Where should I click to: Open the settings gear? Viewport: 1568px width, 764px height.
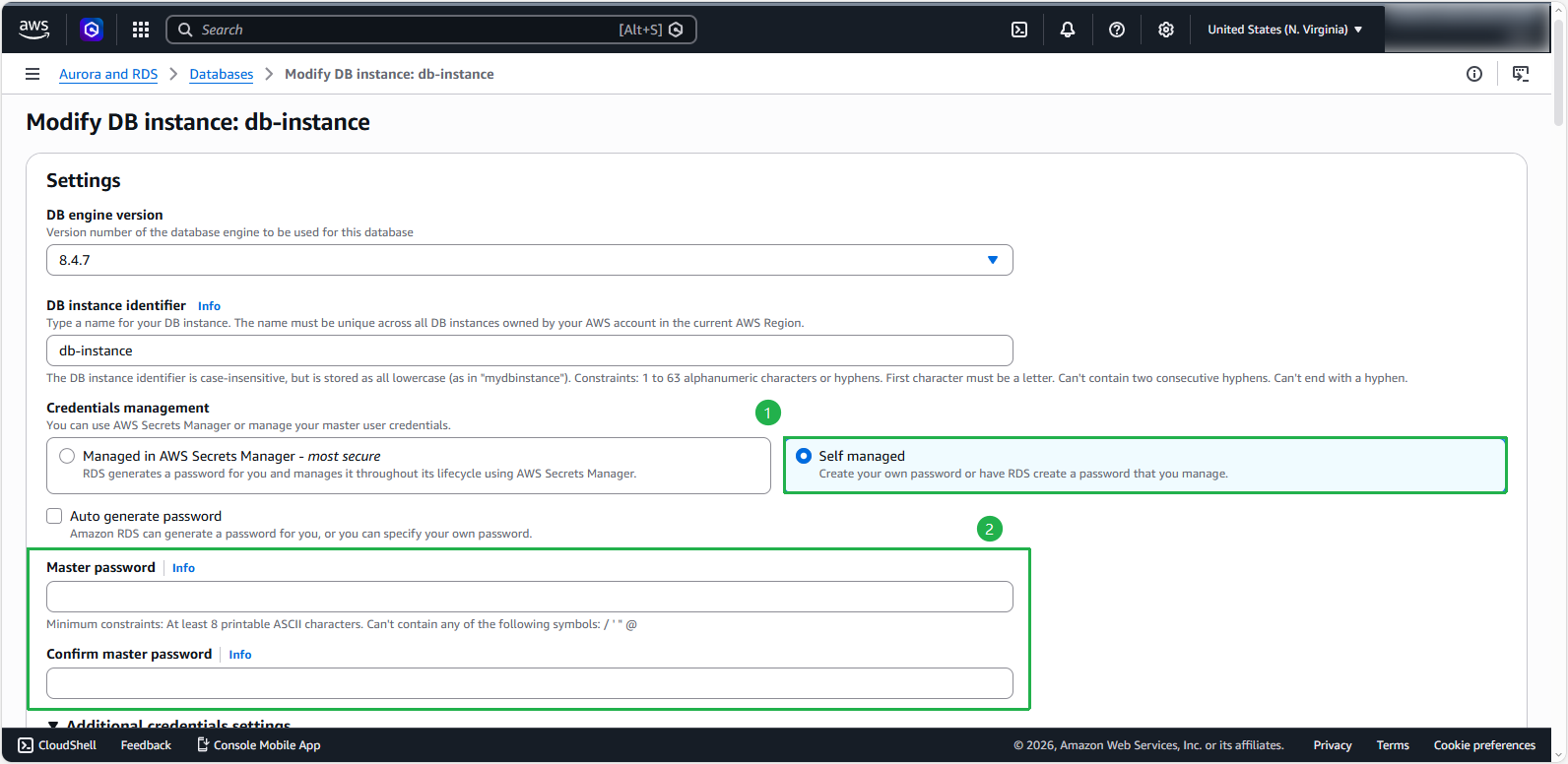point(1166,30)
